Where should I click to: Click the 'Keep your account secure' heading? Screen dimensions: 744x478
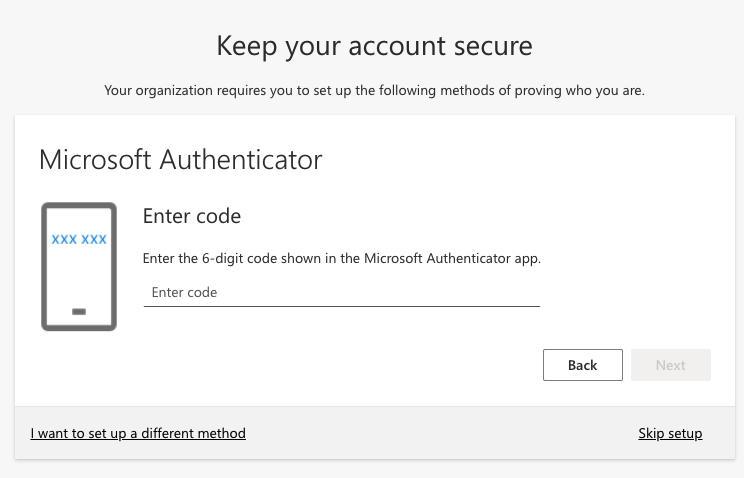(374, 46)
